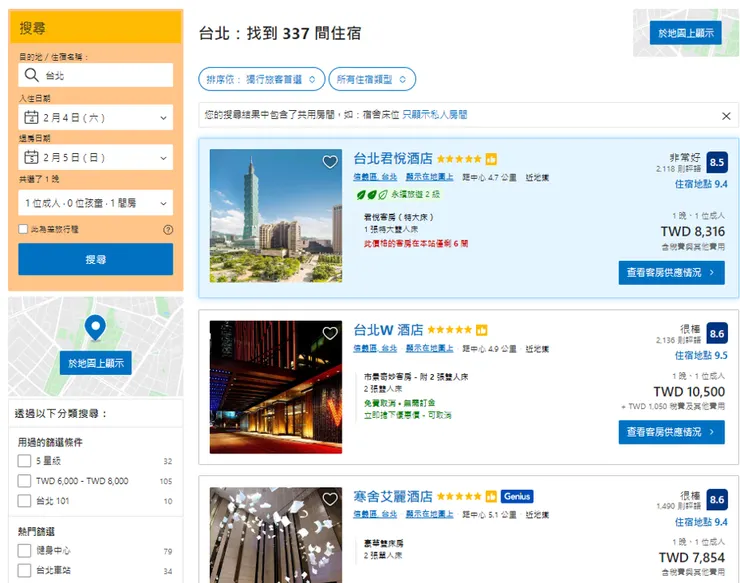The height and width of the screenshot is (583, 740).
Task: Click 信義區, 台北 link under 台北君悅酒店
Action: click(x=375, y=177)
